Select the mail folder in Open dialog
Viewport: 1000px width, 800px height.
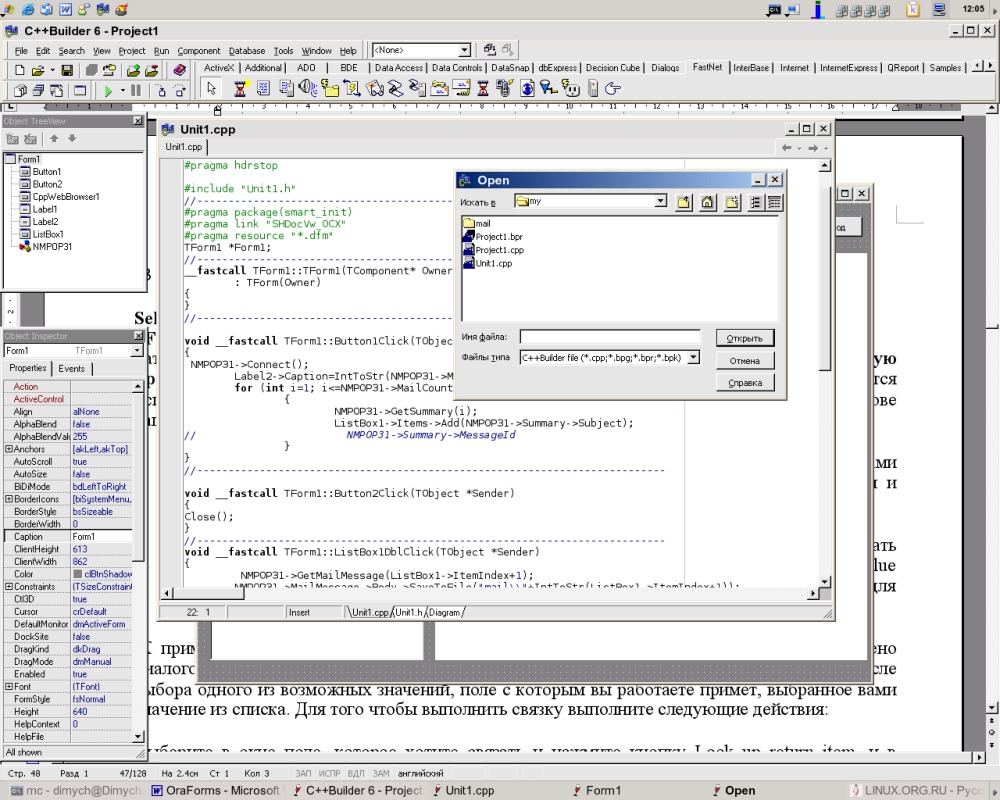pos(477,223)
